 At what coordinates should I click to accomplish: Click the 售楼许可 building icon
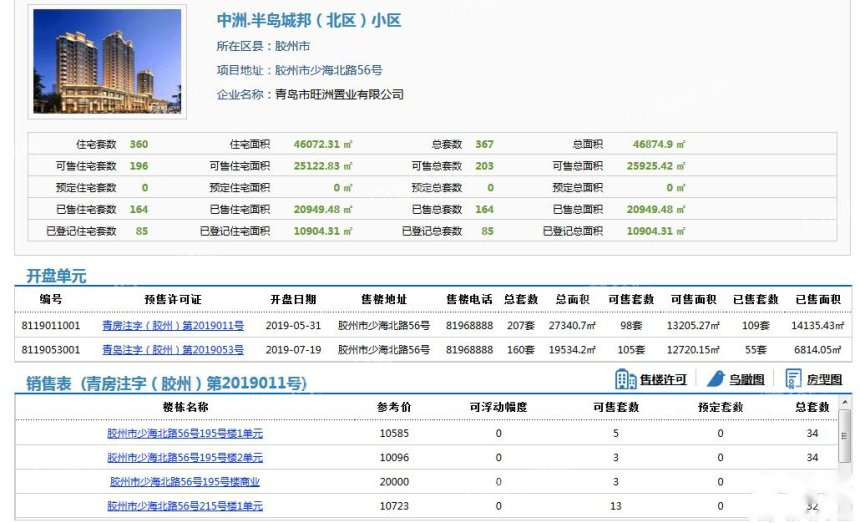(x=625, y=379)
